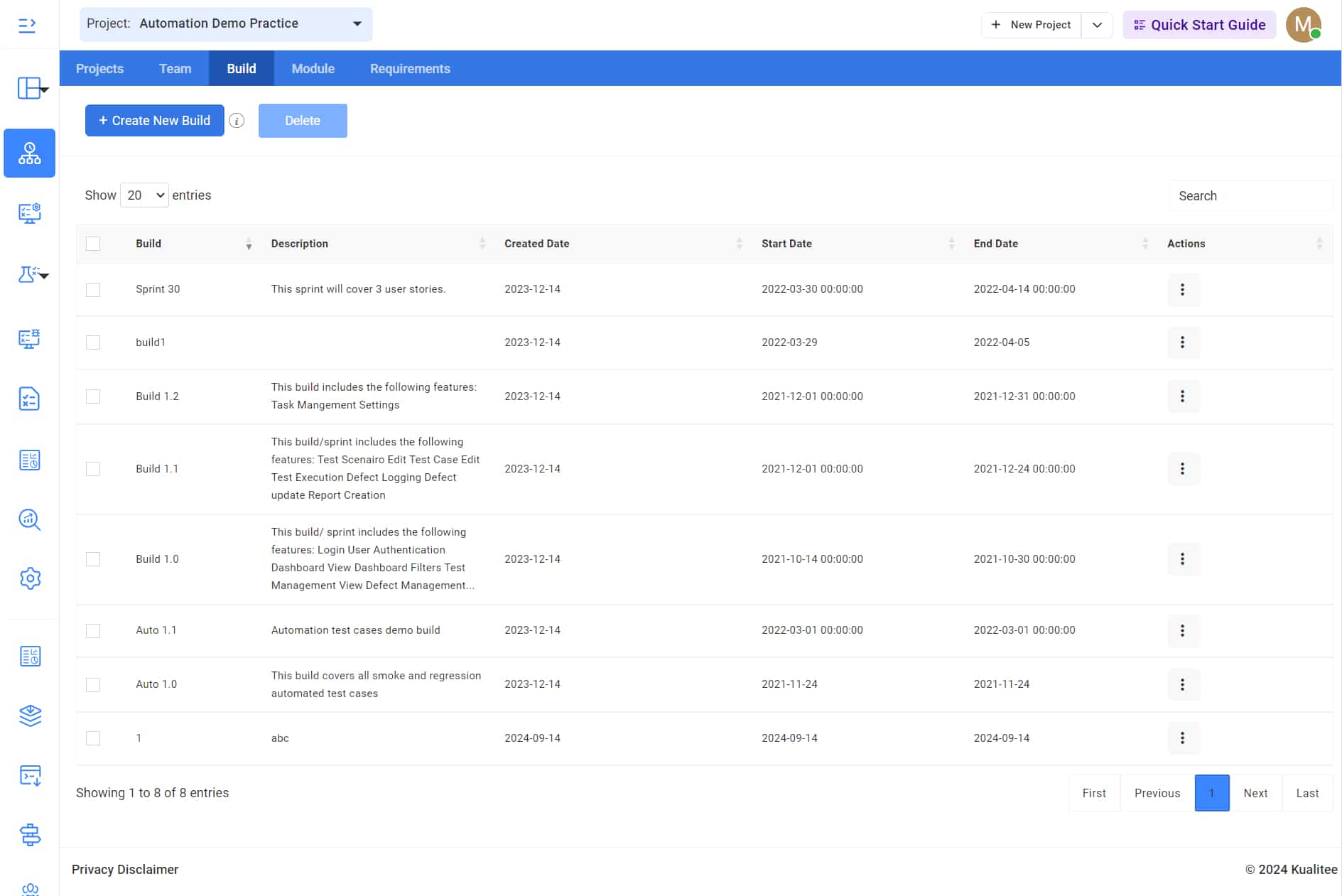Tick the checkbox for Build 1.2 row
This screenshot has width=1342, height=896.
pyautogui.click(x=93, y=396)
